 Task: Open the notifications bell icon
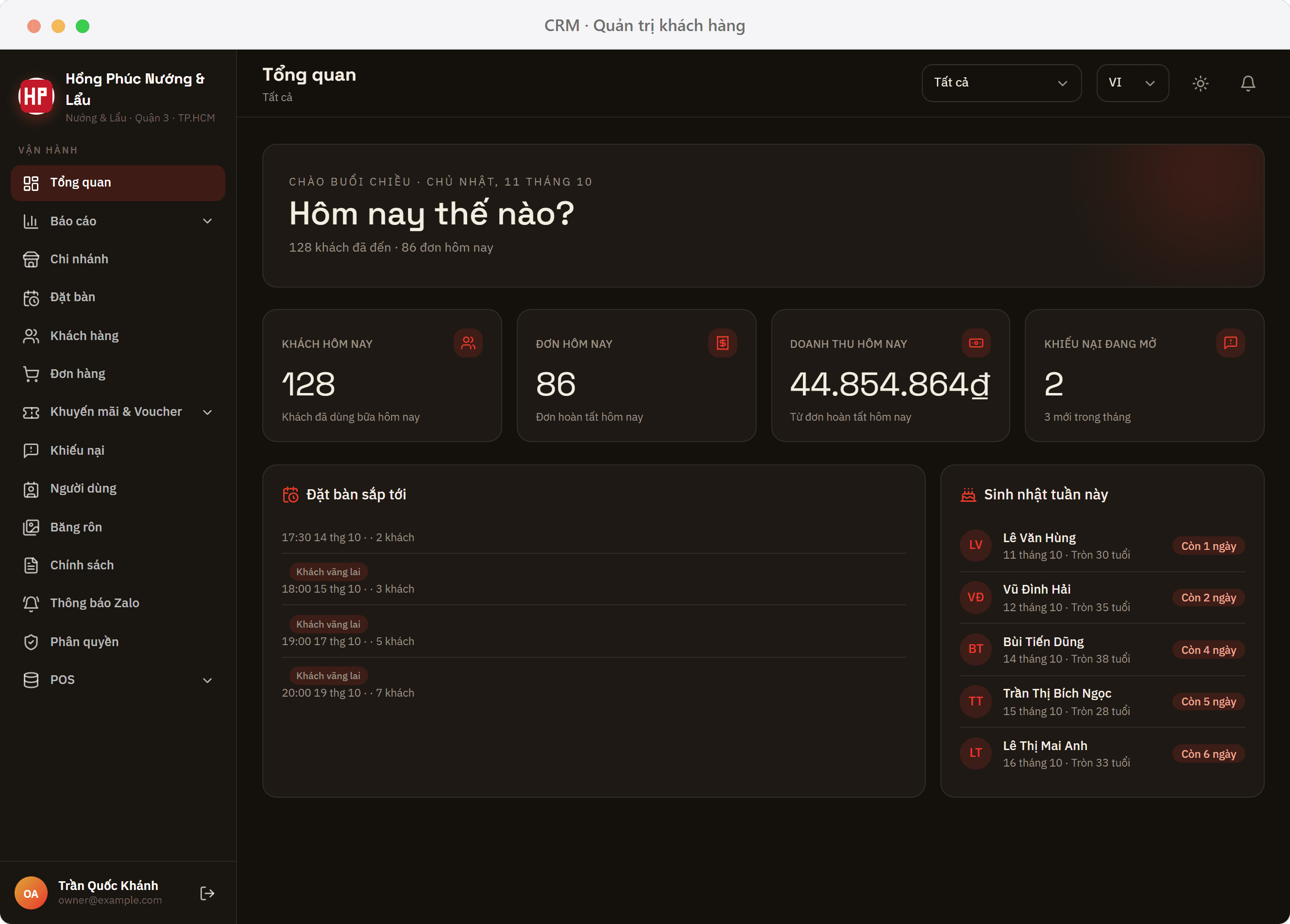pyautogui.click(x=1248, y=83)
